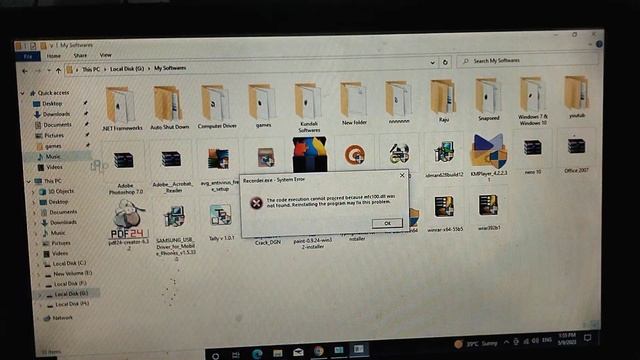Screen dimensions: 640x360
Task: Focus the Search My Softwares field
Action: click(527, 60)
